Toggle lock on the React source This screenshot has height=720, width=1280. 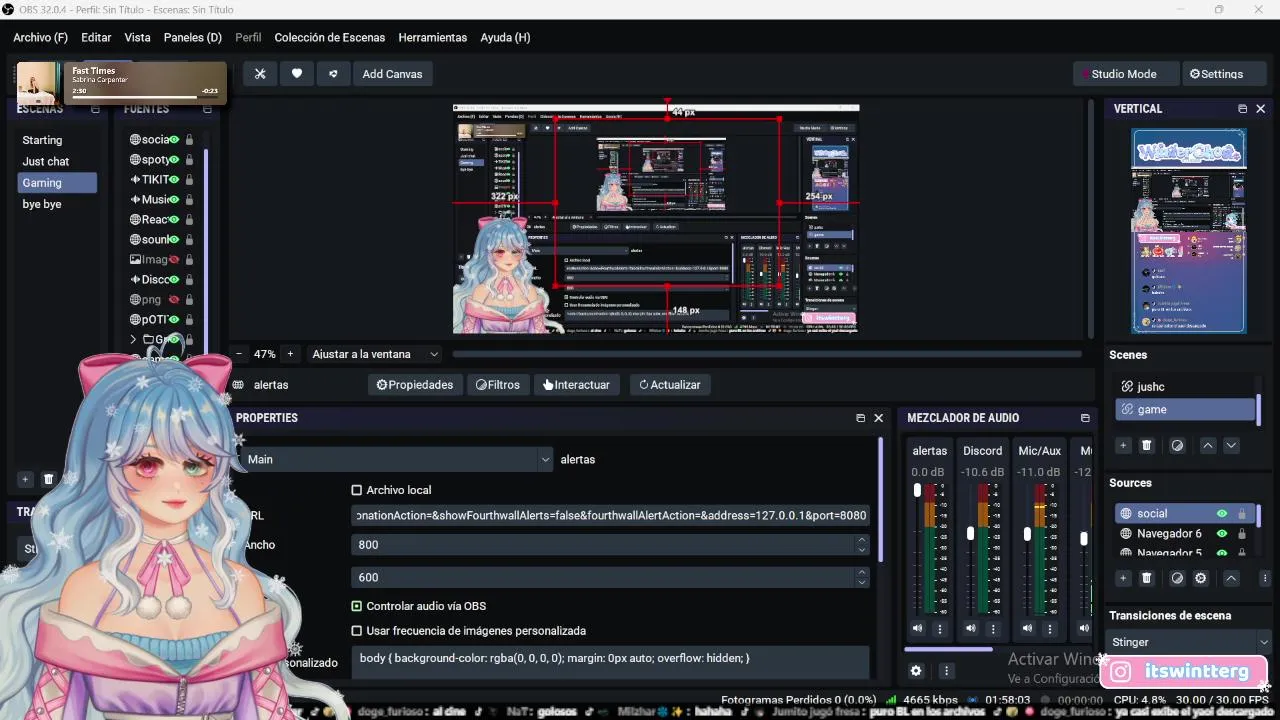click(x=189, y=220)
